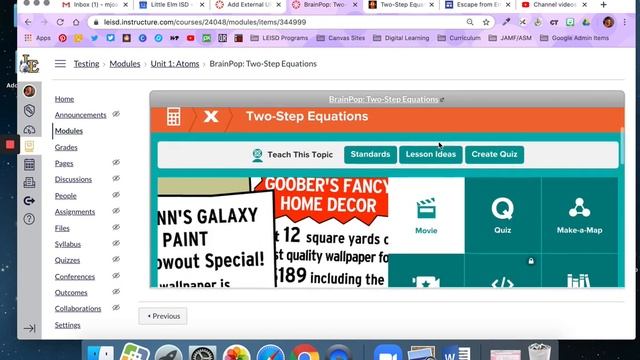Open Settings in course navigation

(67, 325)
